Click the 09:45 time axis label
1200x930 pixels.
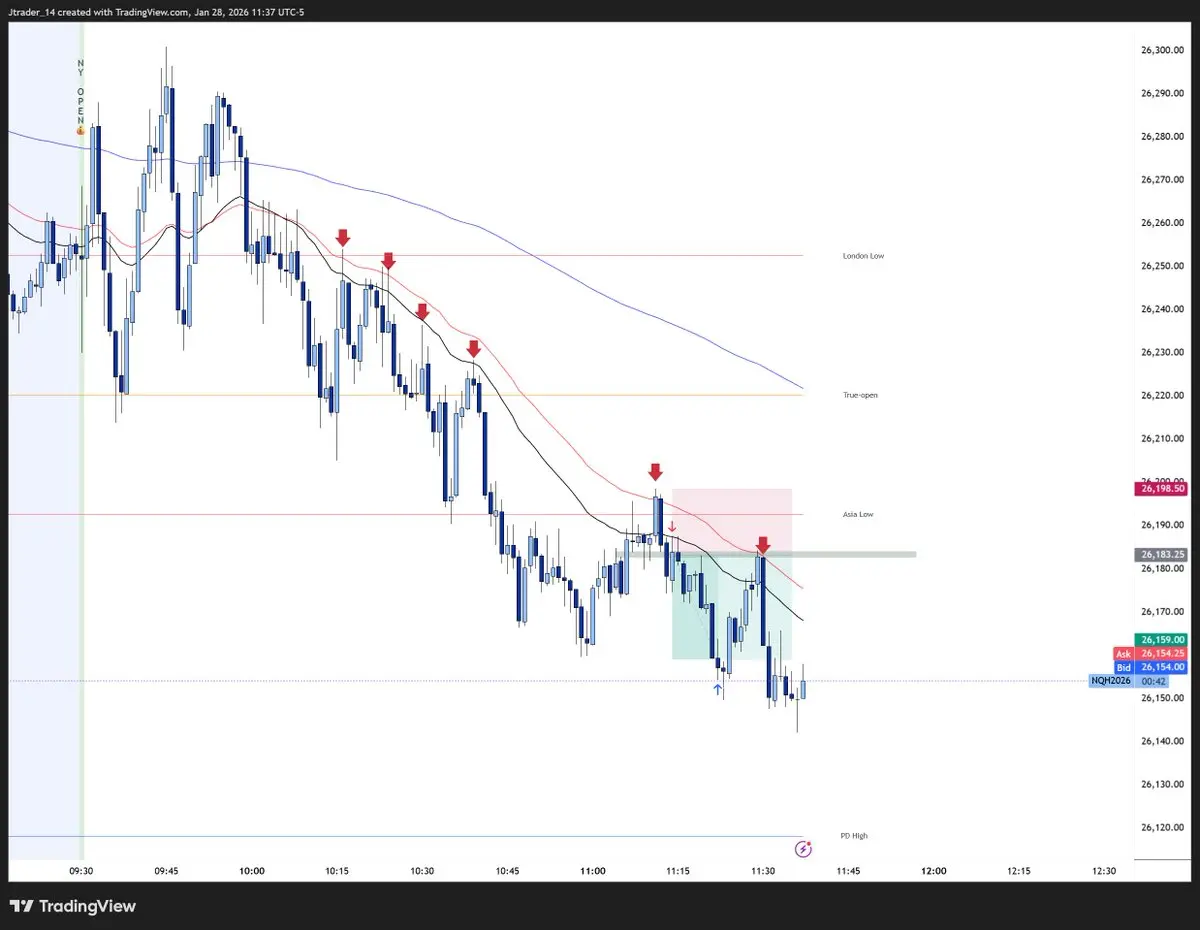pyautogui.click(x=167, y=871)
